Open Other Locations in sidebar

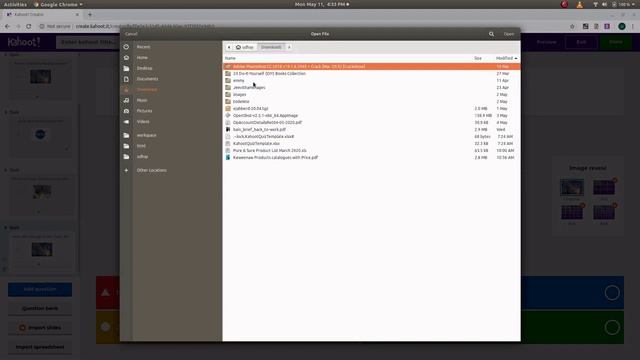click(x=151, y=170)
